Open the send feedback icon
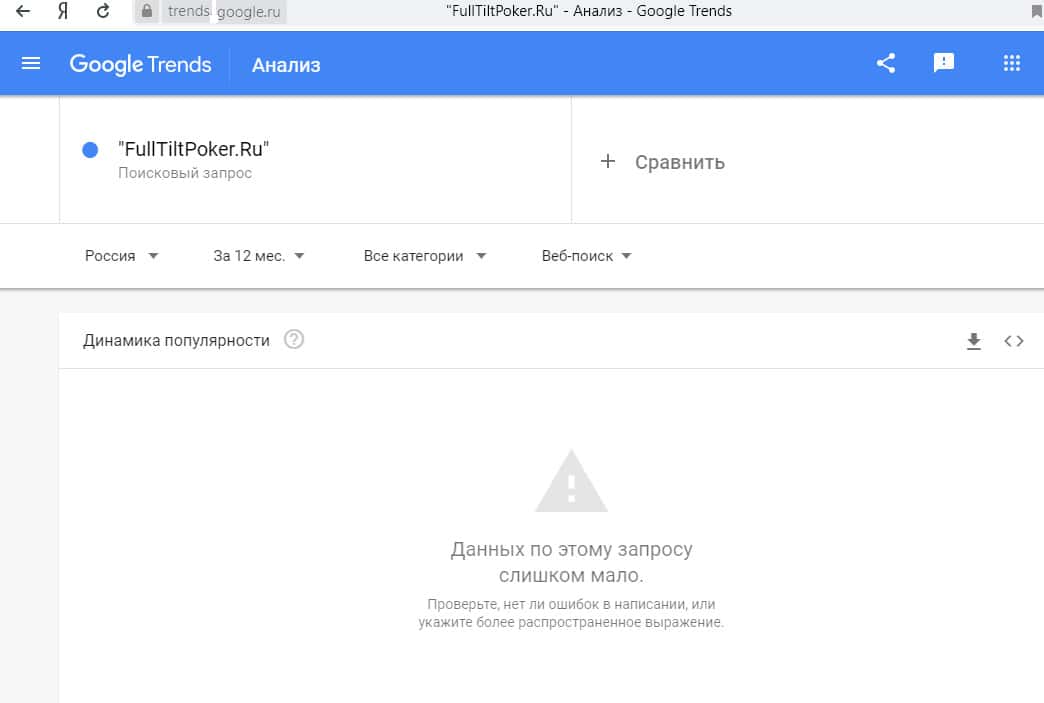The width and height of the screenshot is (1044, 703). [x=943, y=63]
